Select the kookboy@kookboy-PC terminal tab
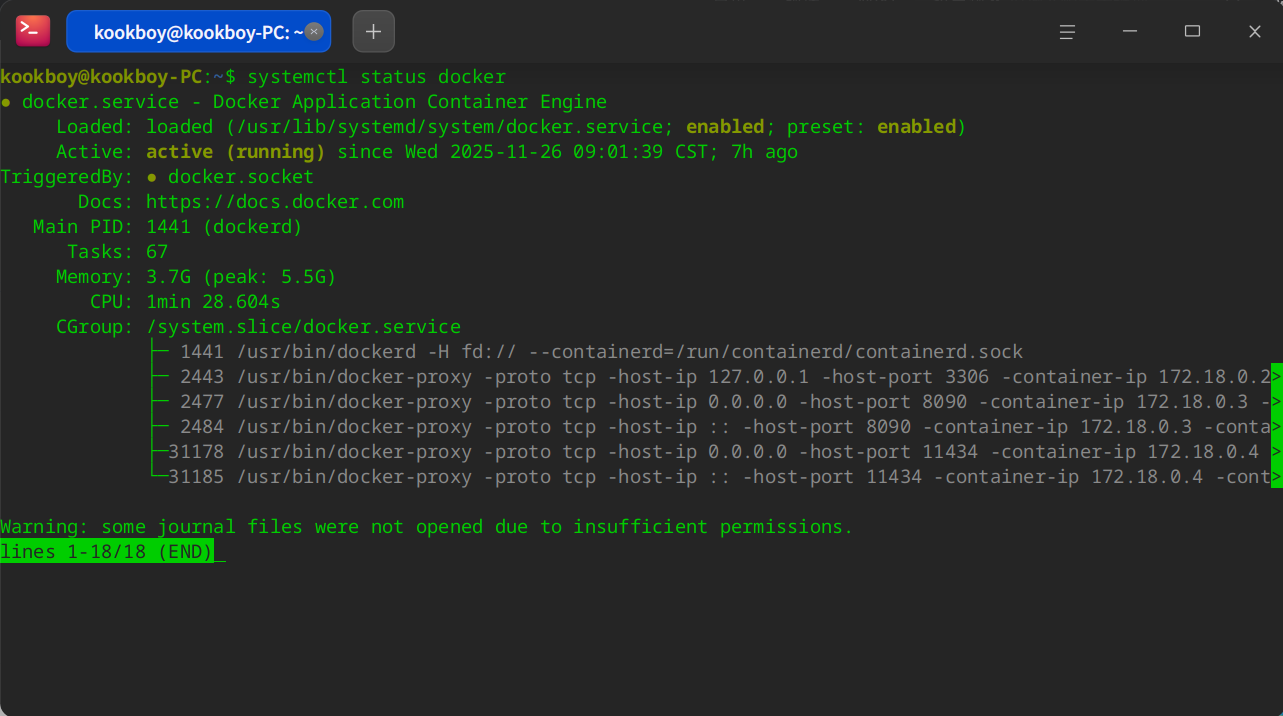Viewport: 1283px width, 716px height. pos(198,32)
